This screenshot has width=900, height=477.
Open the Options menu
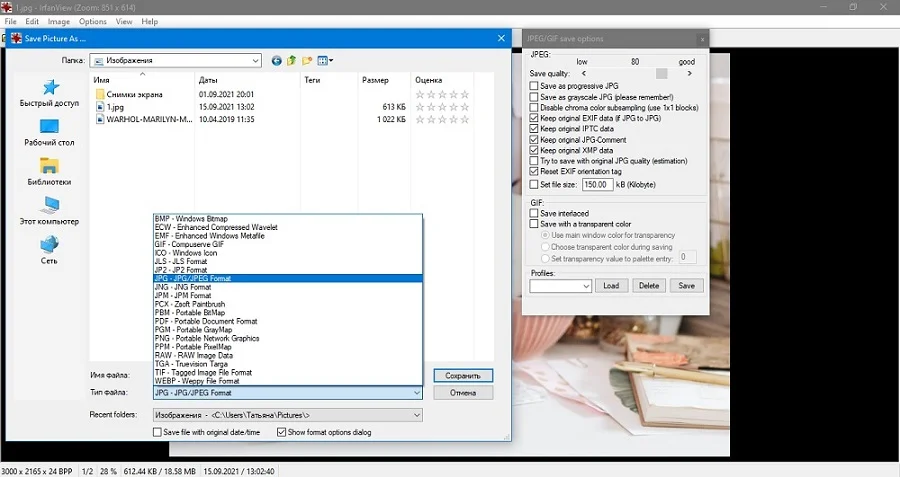(x=92, y=21)
